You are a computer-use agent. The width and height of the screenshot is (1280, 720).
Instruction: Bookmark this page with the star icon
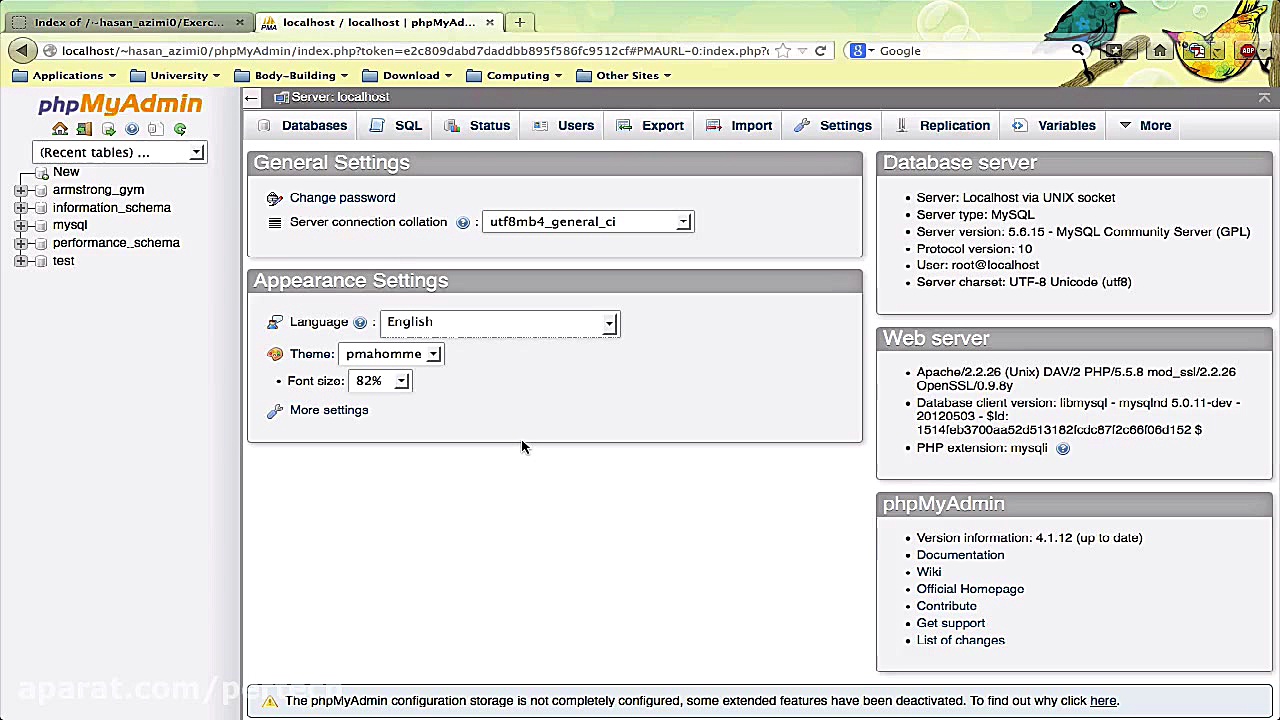coord(783,51)
